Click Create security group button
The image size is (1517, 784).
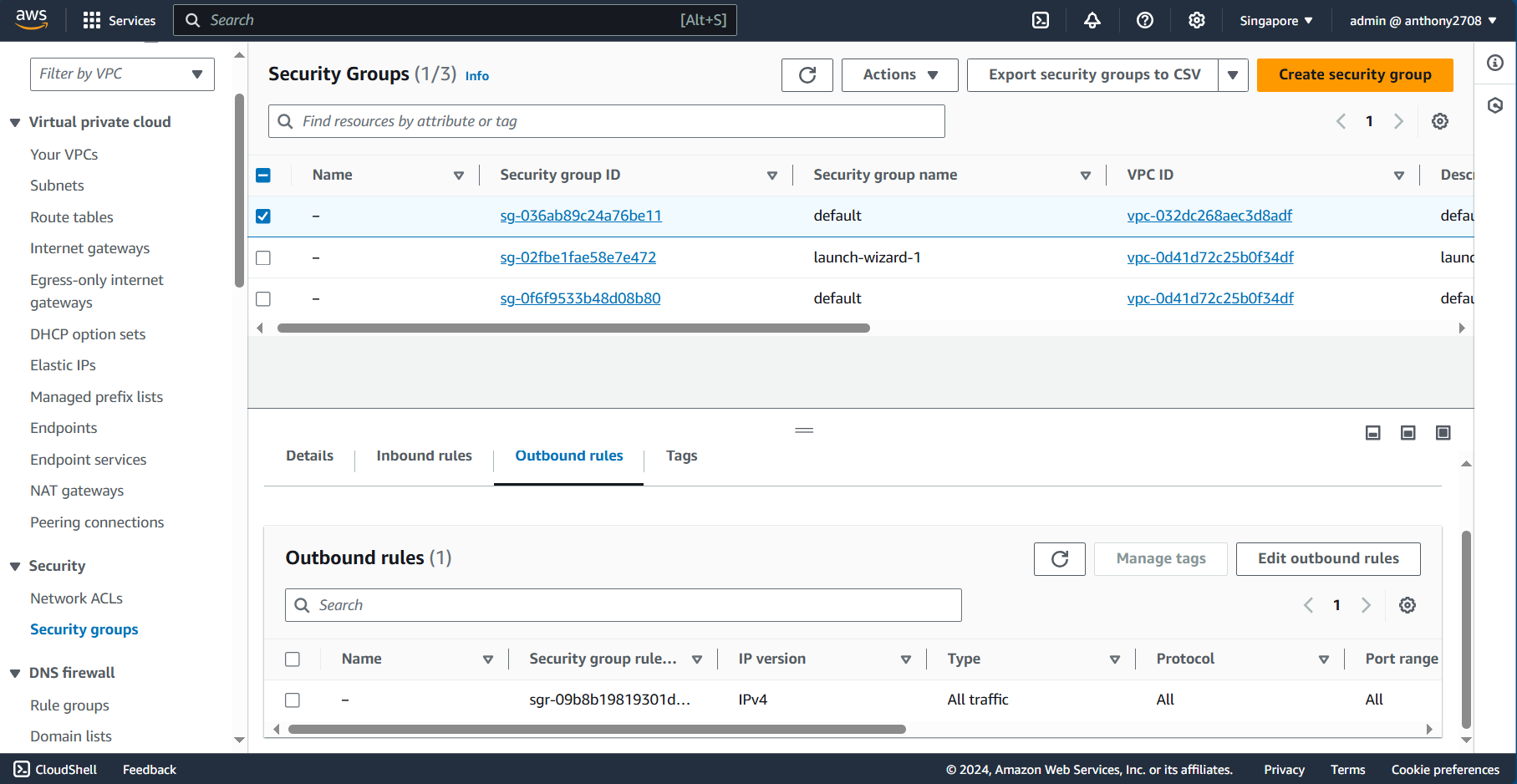[1355, 75]
